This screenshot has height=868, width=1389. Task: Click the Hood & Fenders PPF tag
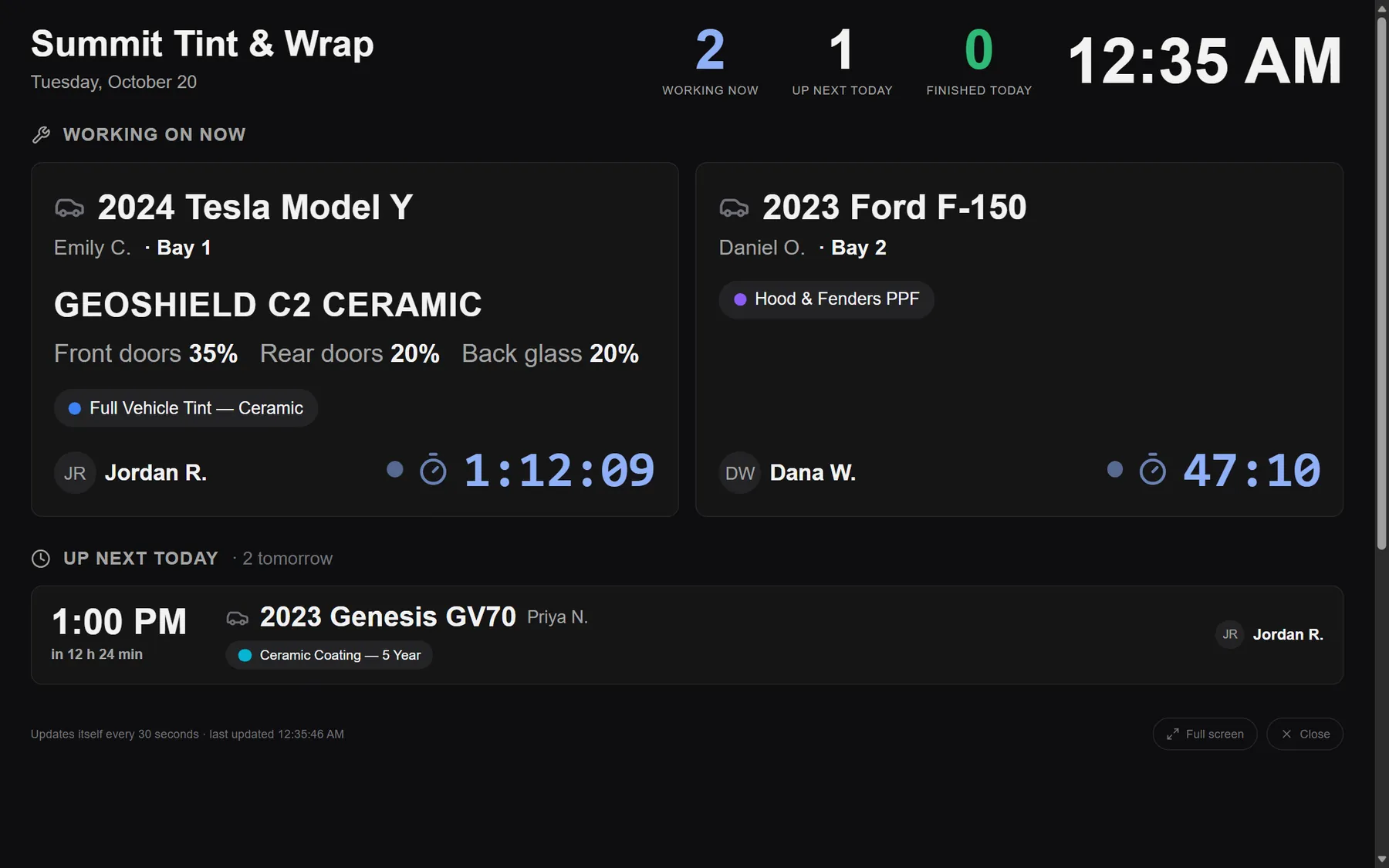(x=826, y=299)
